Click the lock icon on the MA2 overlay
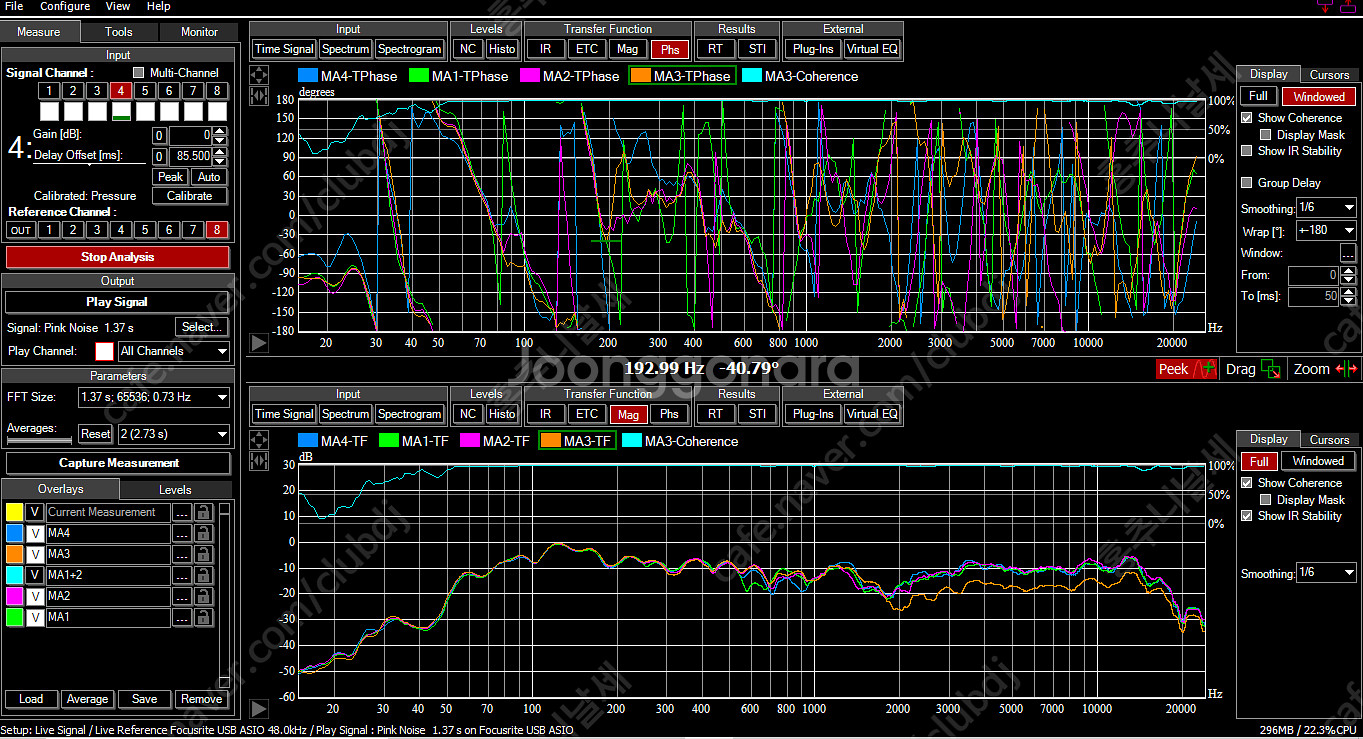Image resolution: width=1363 pixels, height=739 pixels. (203, 596)
